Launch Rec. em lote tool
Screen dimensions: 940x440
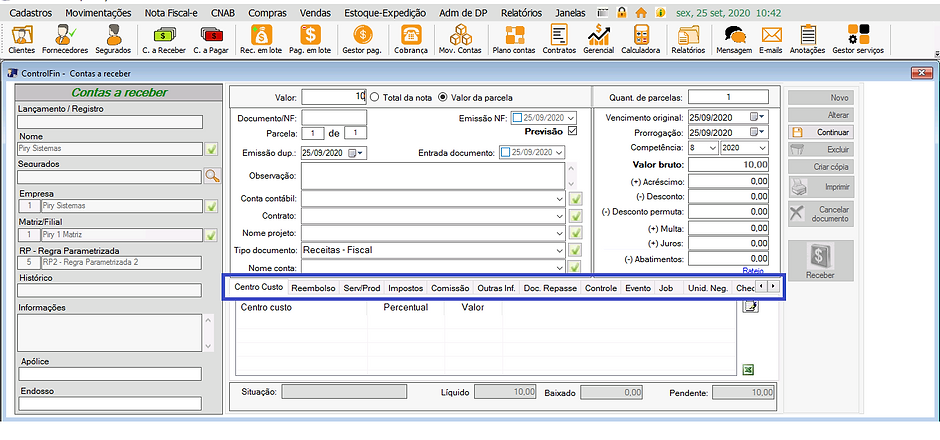pyautogui.click(x=261, y=40)
